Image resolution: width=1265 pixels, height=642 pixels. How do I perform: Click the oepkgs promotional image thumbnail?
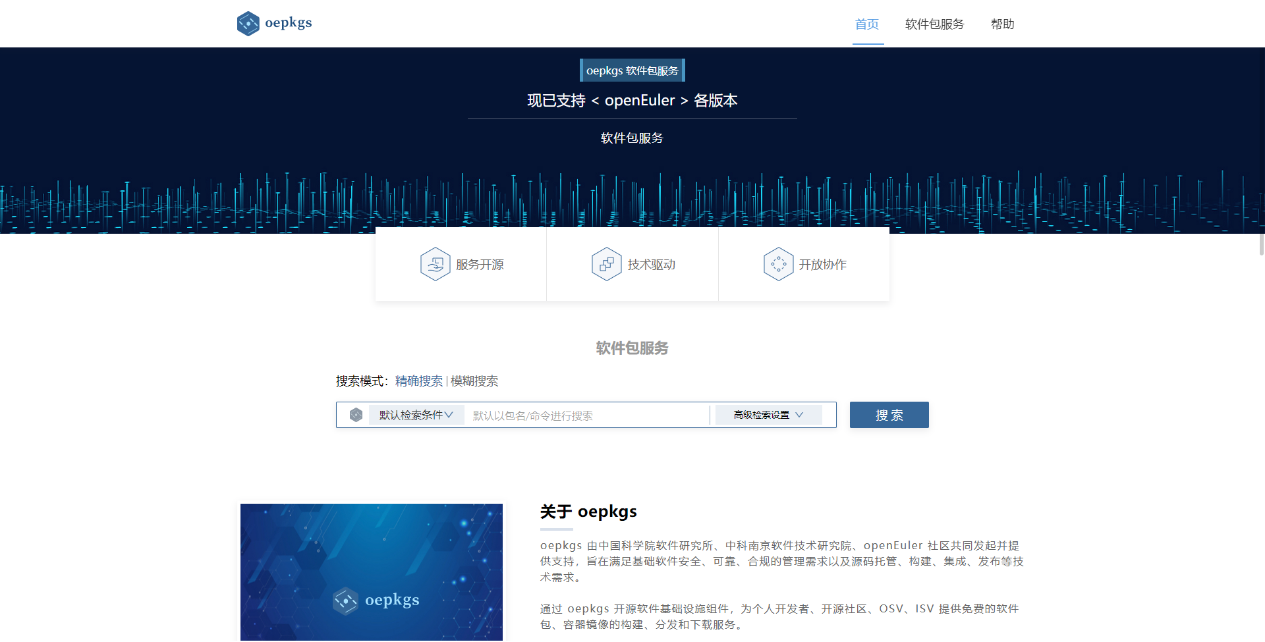[x=371, y=572]
